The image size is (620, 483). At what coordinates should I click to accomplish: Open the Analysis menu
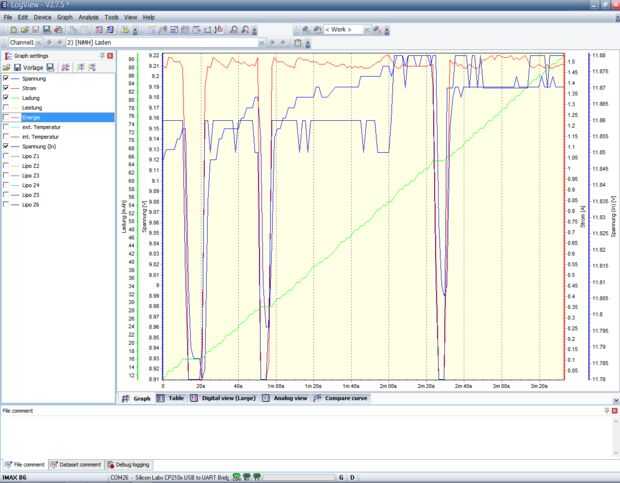89,17
